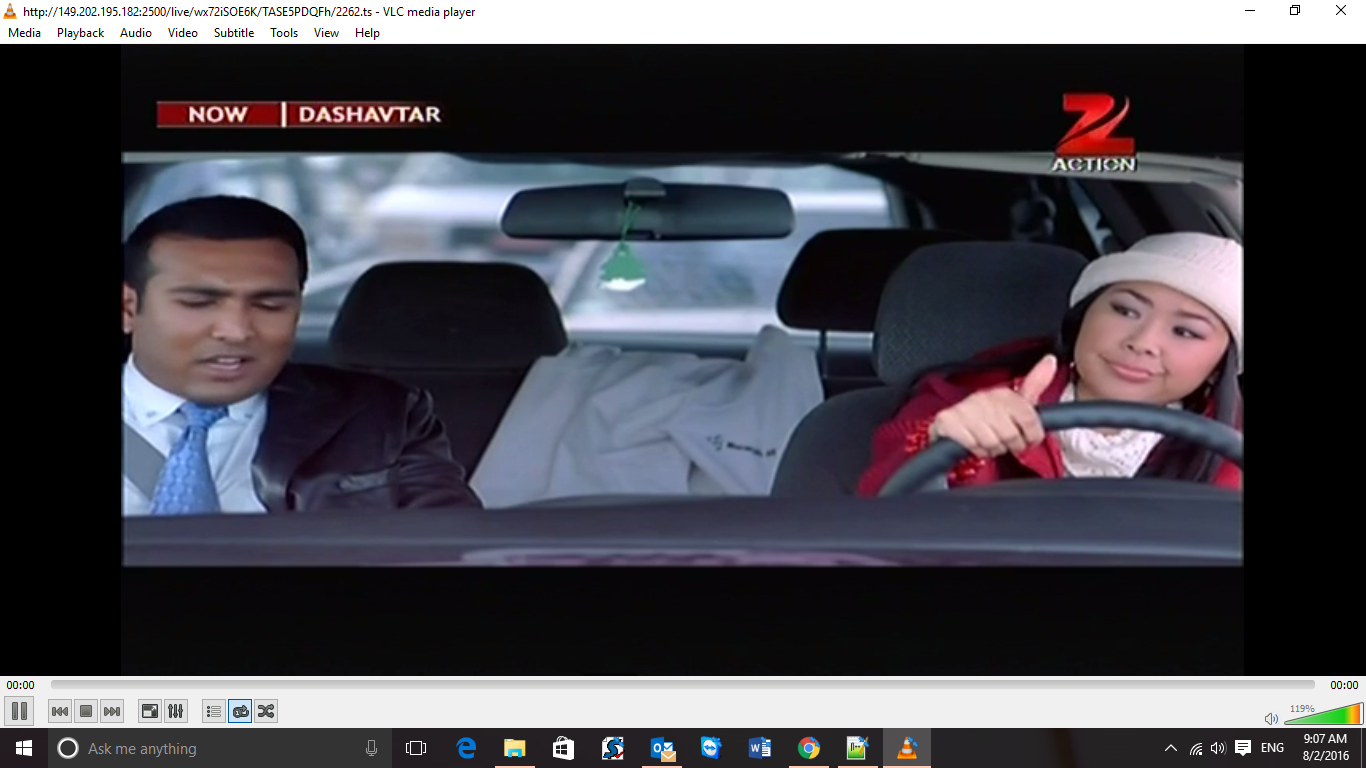Screen dimensions: 1366x768
Task: Open File Explorer from taskbar
Action: [515, 748]
